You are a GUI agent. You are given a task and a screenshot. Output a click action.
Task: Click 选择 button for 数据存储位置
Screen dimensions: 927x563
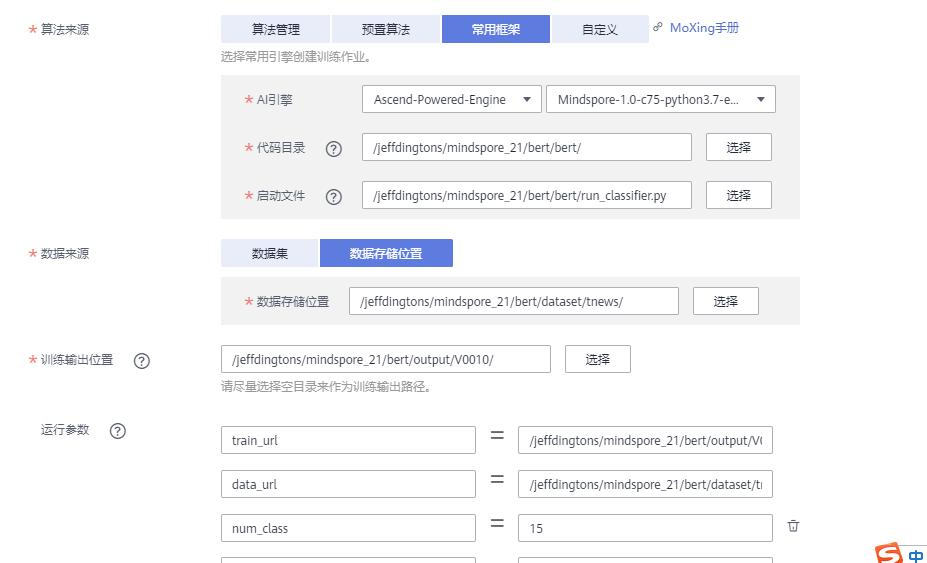[725, 301]
